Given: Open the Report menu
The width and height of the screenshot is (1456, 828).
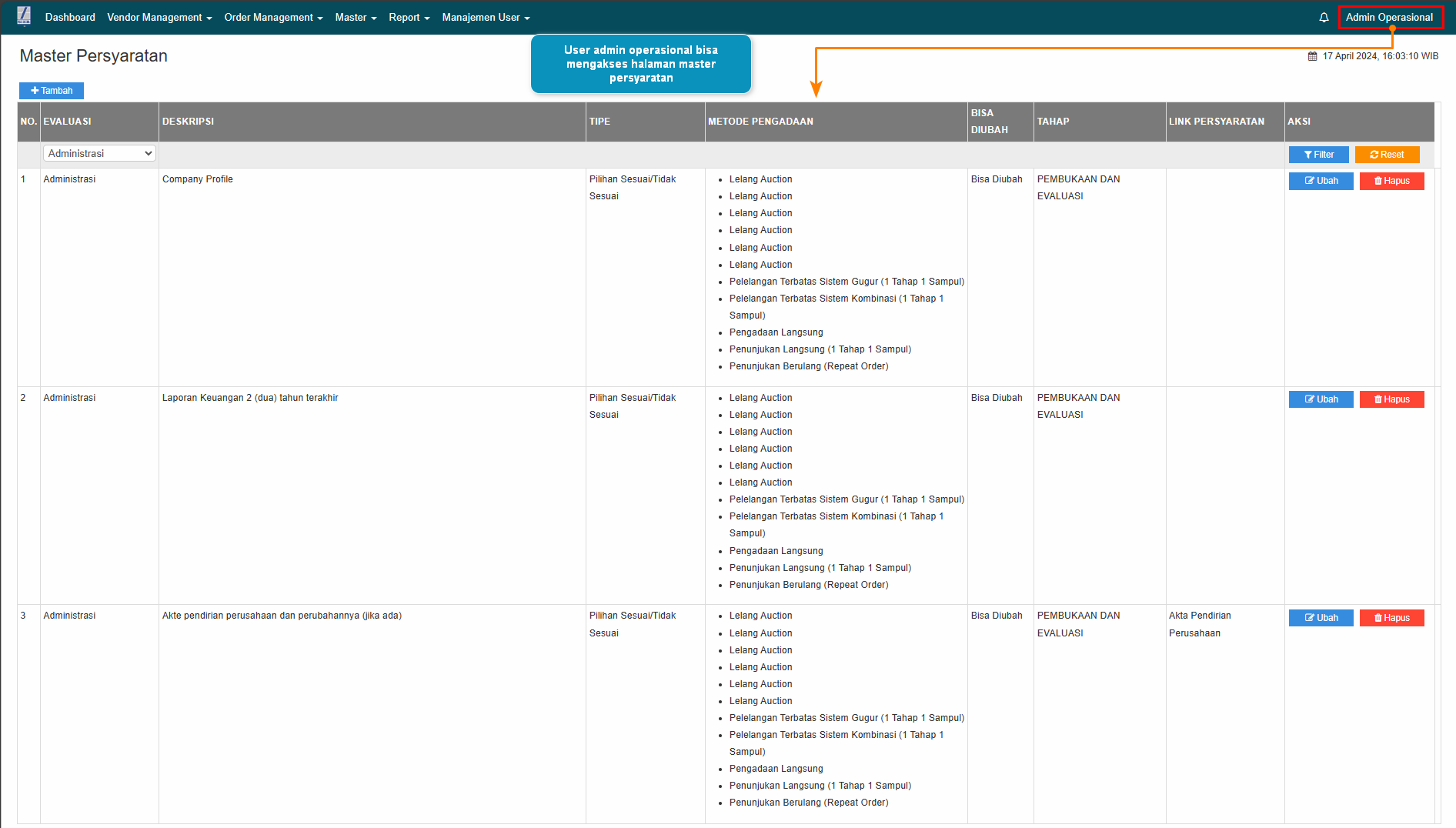Looking at the screenshot, I should coord(409,18).
